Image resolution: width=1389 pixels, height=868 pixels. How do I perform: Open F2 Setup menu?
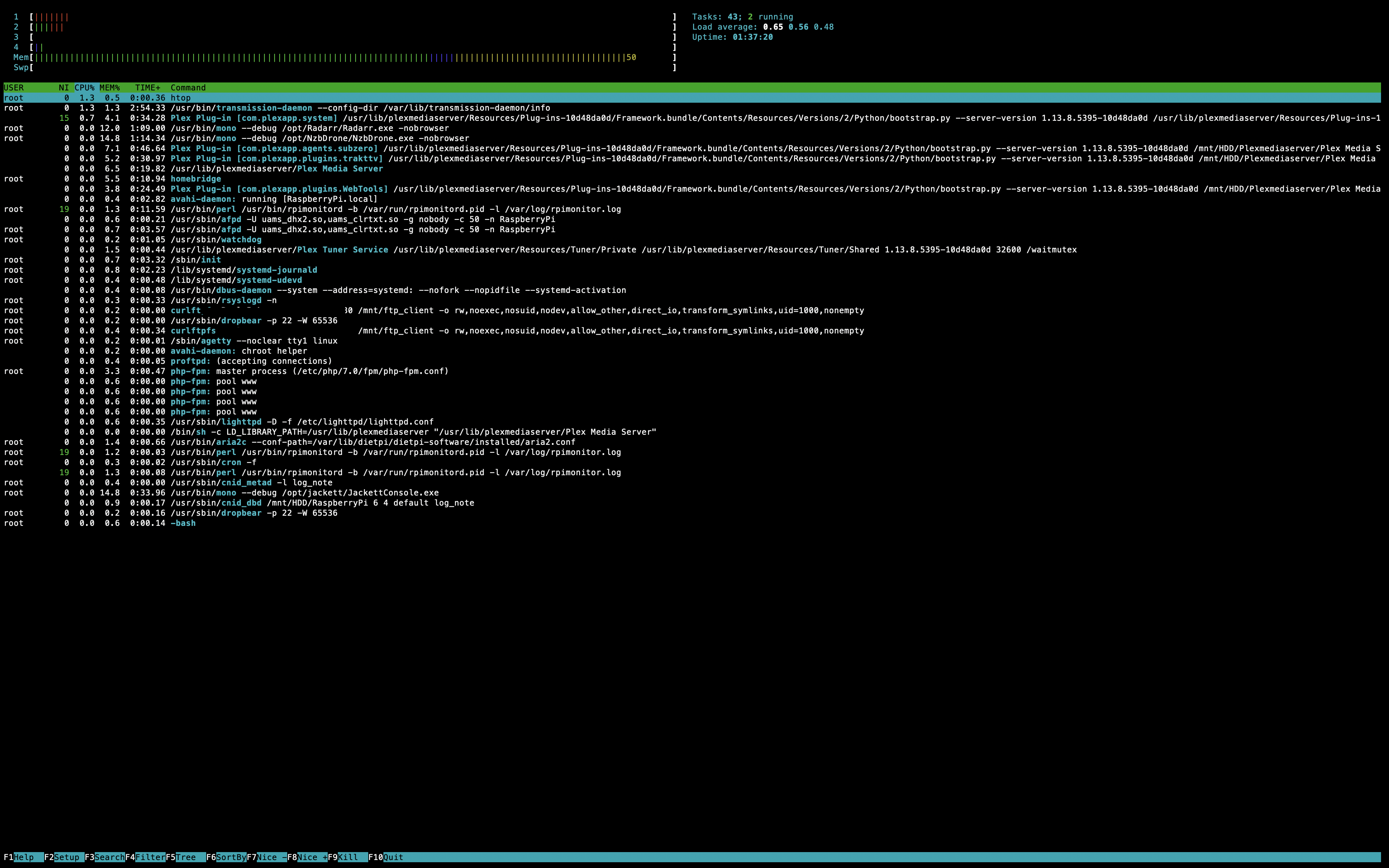pyautogui.click(x=64, y=857)
